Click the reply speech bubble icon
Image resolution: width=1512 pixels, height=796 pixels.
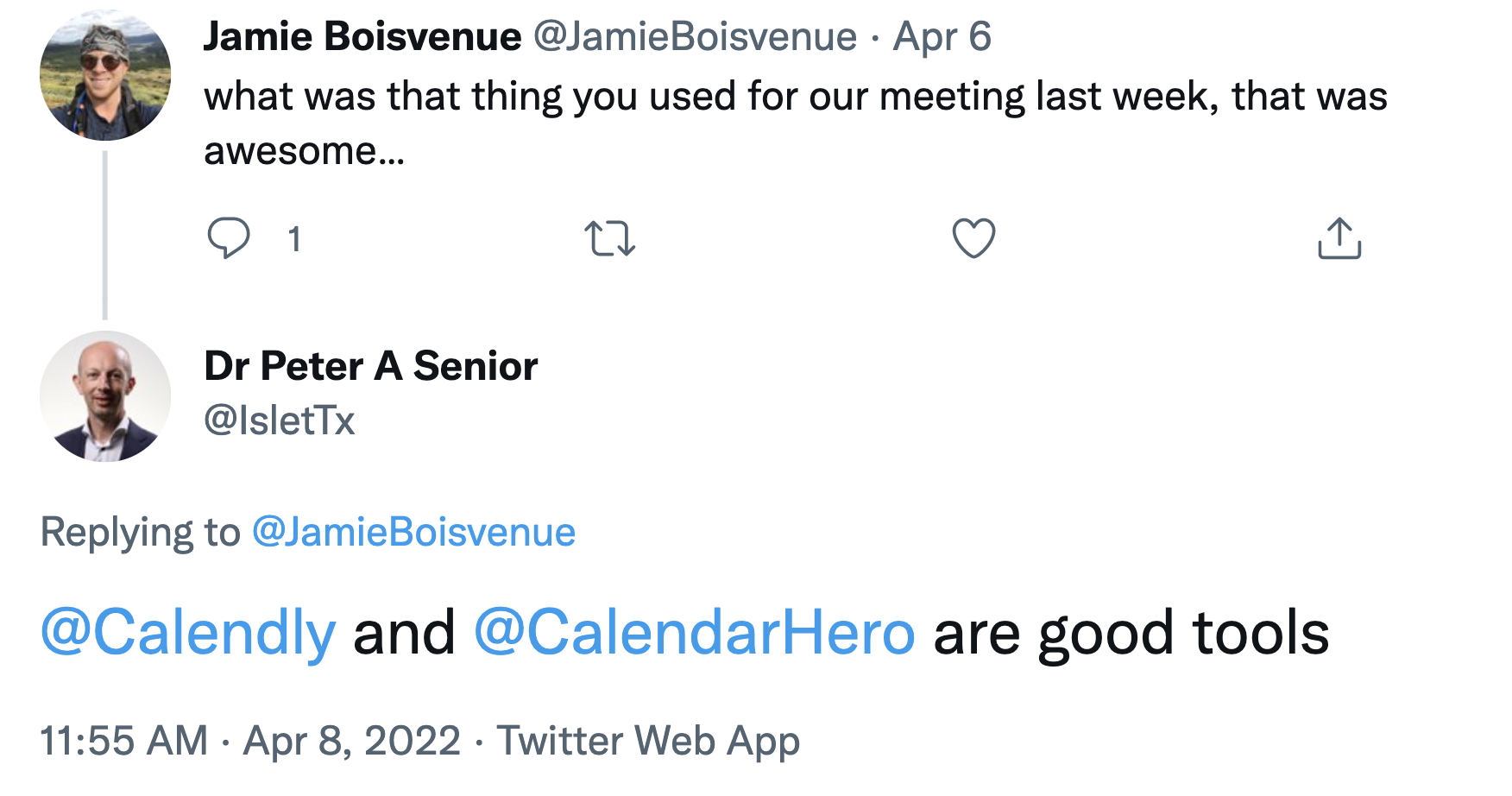pyautogui.click(x=229, y=238)
